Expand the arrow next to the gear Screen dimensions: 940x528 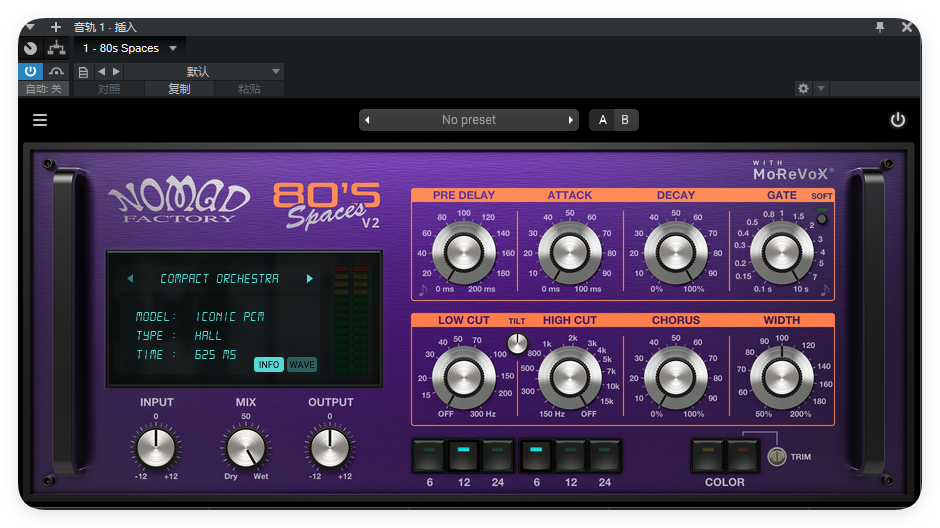click(821, 89)
